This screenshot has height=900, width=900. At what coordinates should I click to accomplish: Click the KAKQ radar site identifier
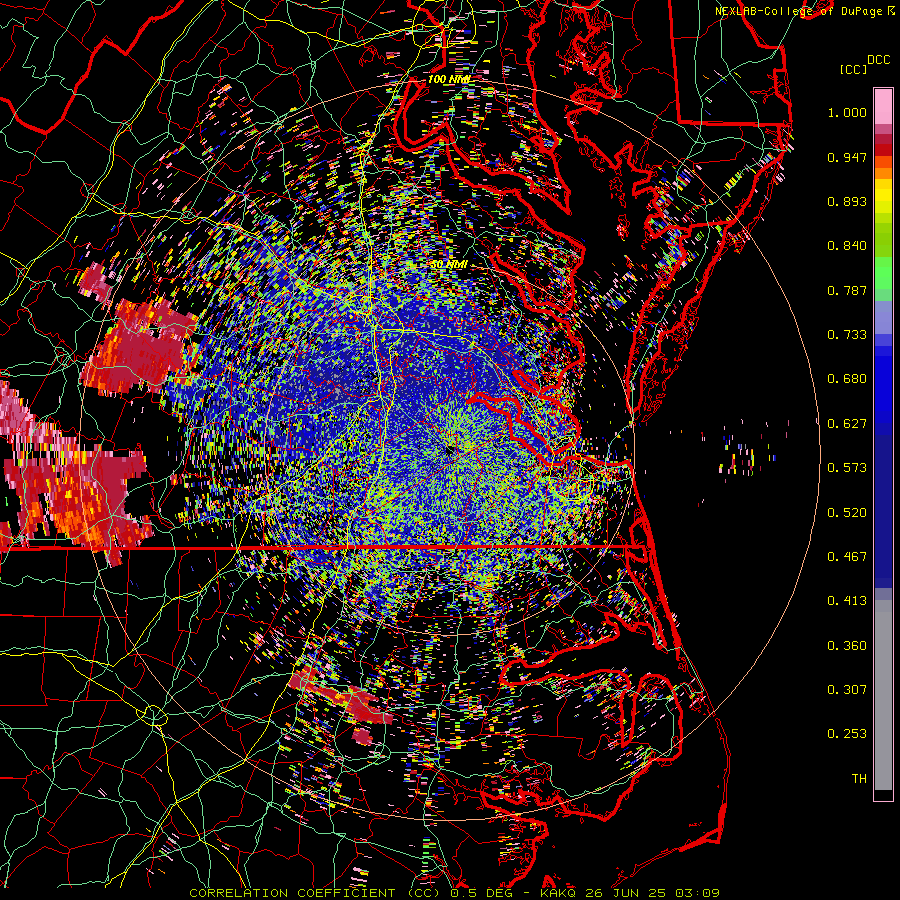coord(560,893)
